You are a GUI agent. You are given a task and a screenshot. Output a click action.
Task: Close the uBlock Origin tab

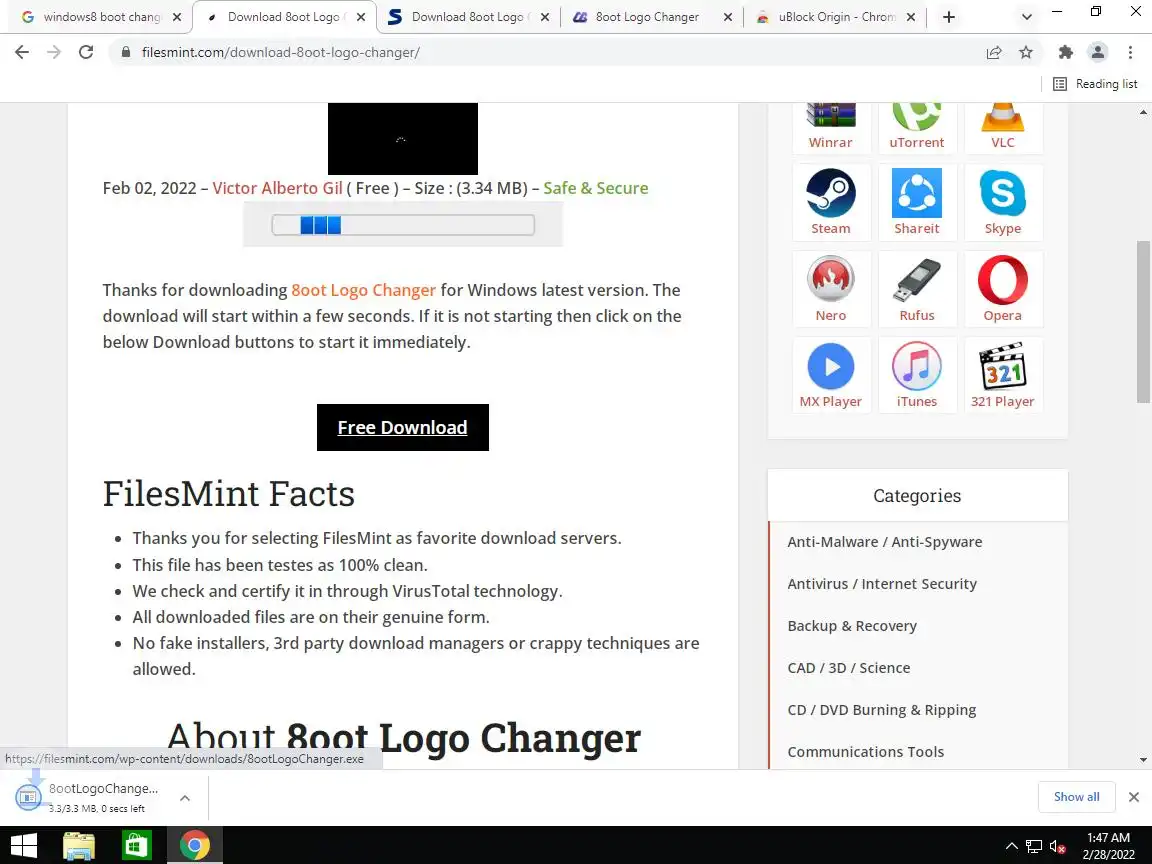tap(911, 17)
